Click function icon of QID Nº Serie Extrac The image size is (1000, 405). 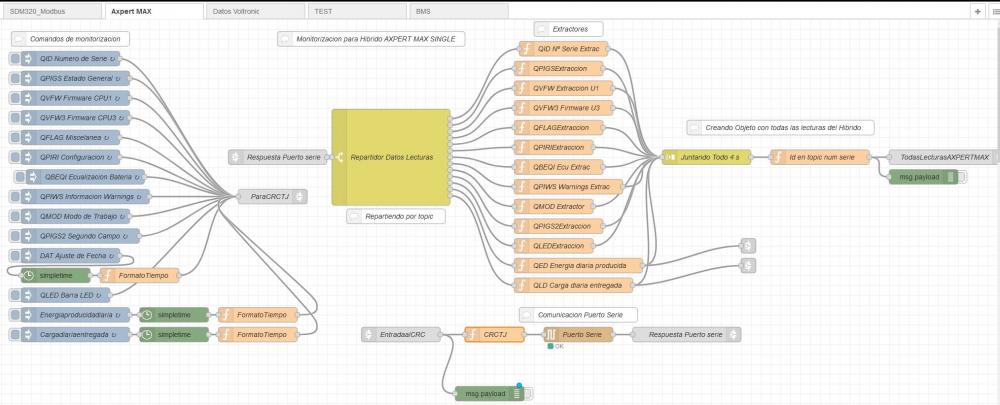526,49
